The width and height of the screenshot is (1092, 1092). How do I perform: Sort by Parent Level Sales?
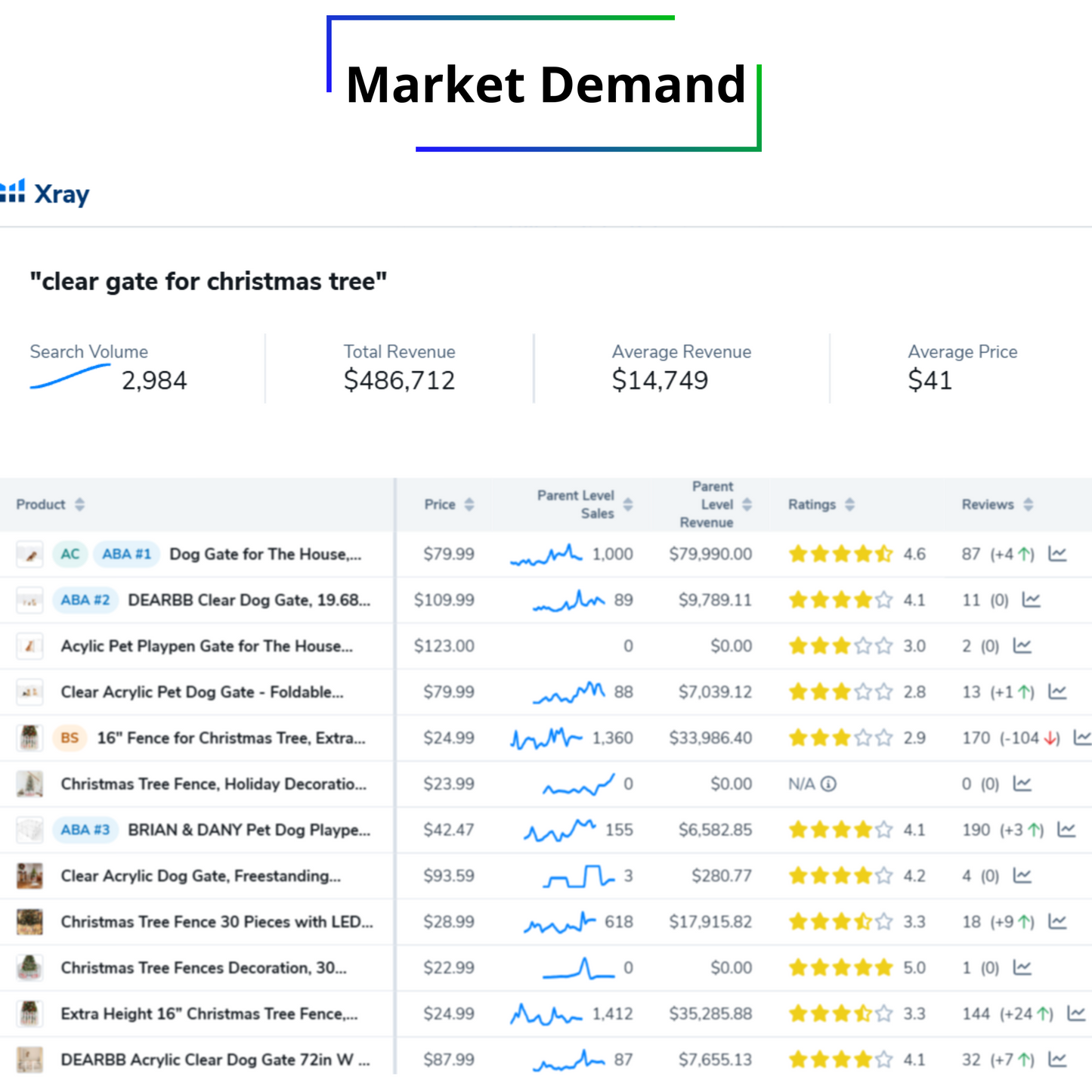627,504
